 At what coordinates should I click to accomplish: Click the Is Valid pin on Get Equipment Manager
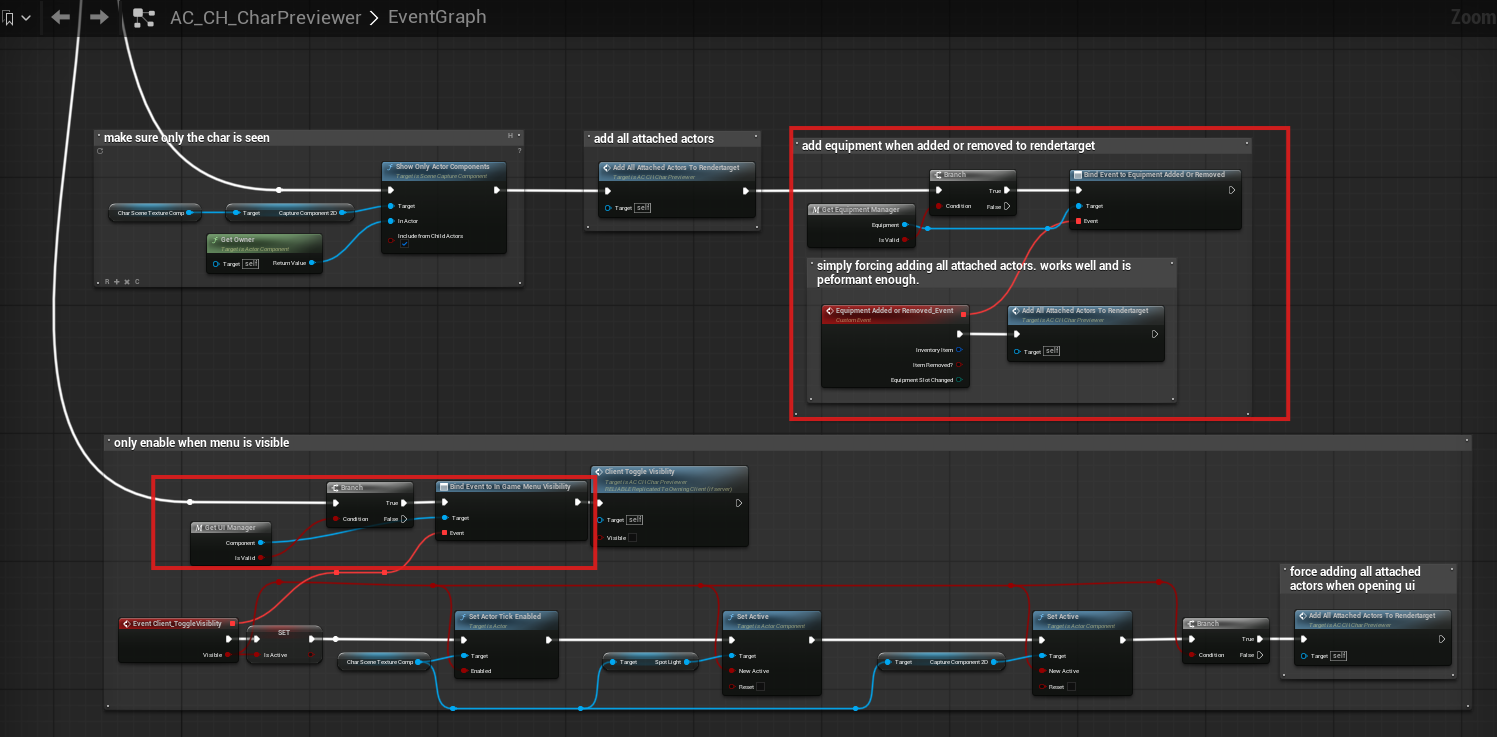click(x=904, y=240)
